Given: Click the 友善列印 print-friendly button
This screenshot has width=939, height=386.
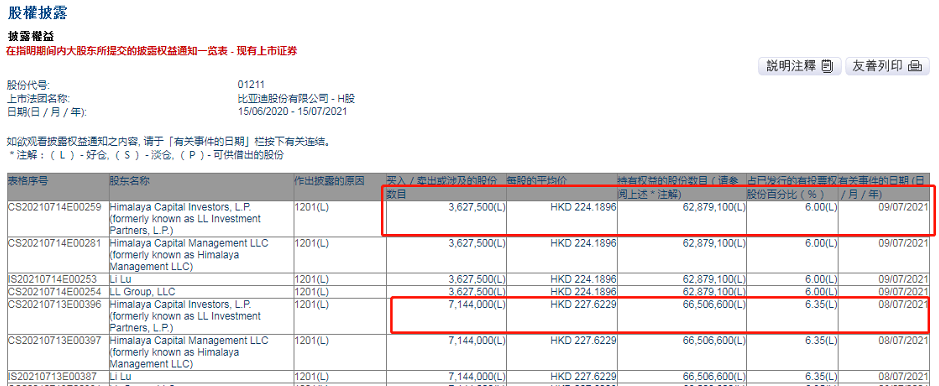Looking at the screenshot, I should 887,66.
